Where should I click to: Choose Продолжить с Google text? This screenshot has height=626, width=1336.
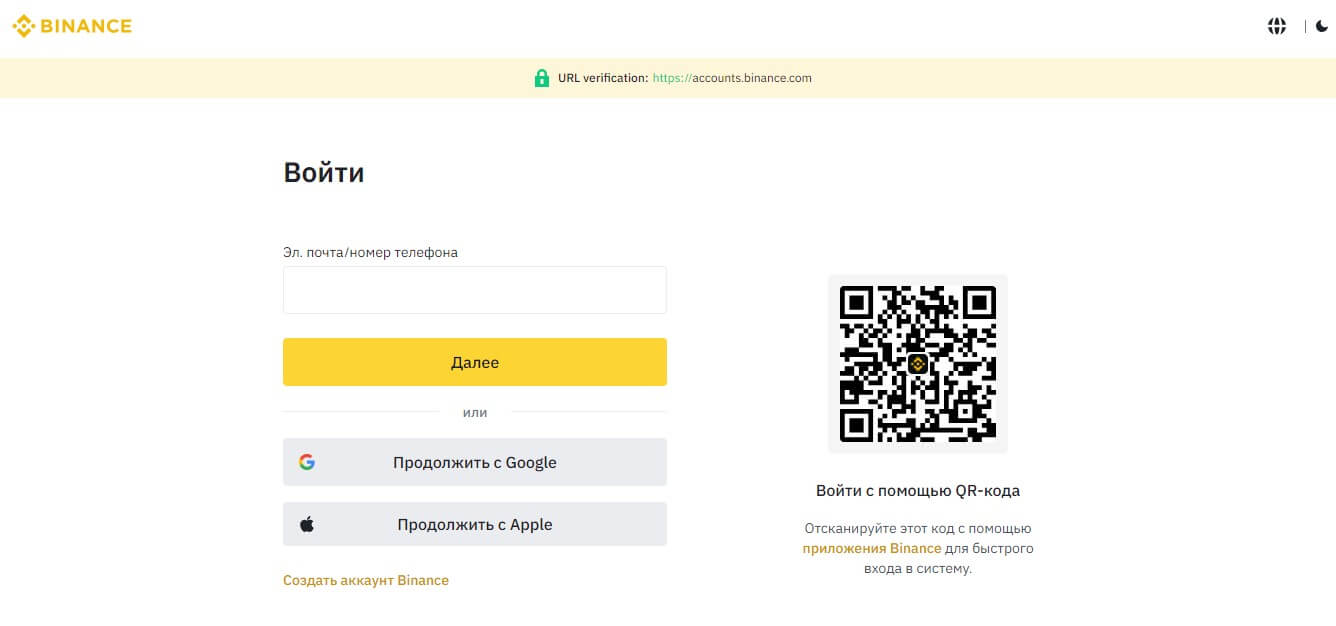coord(474,462)
